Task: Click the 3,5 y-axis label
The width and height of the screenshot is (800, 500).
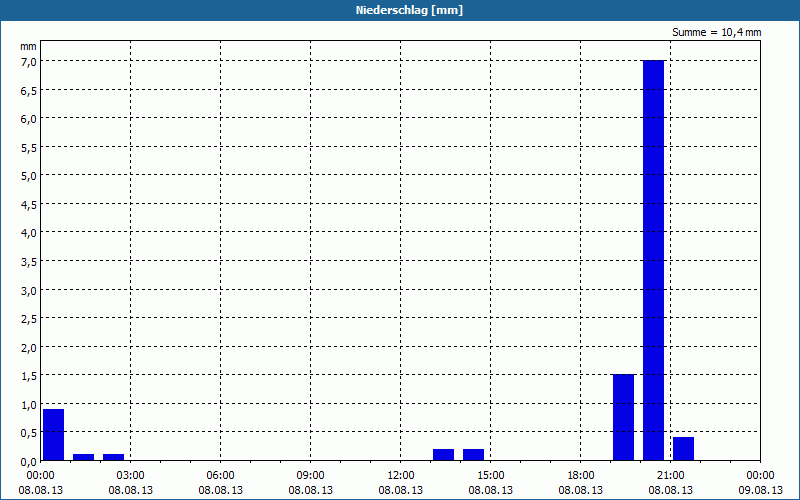Action: [x=28, y=261]
